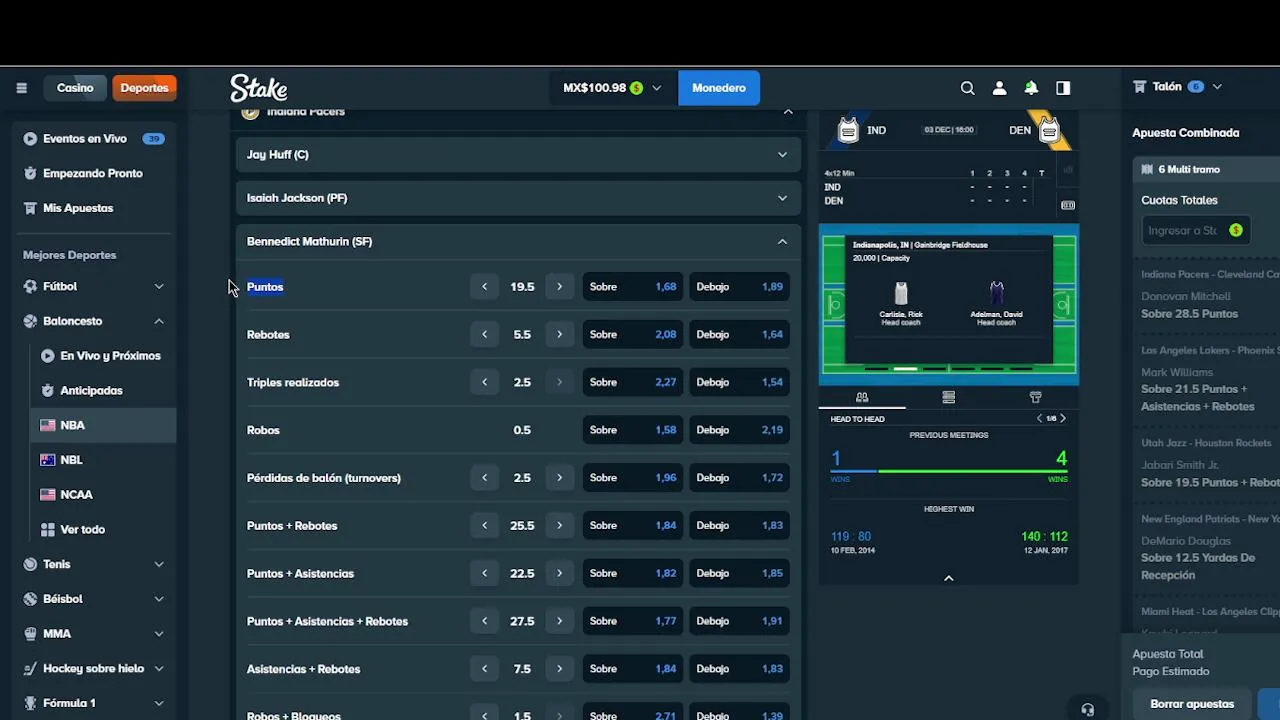
Task: Click the Béisbol sport icon
Action: click(x=30, y=599)
